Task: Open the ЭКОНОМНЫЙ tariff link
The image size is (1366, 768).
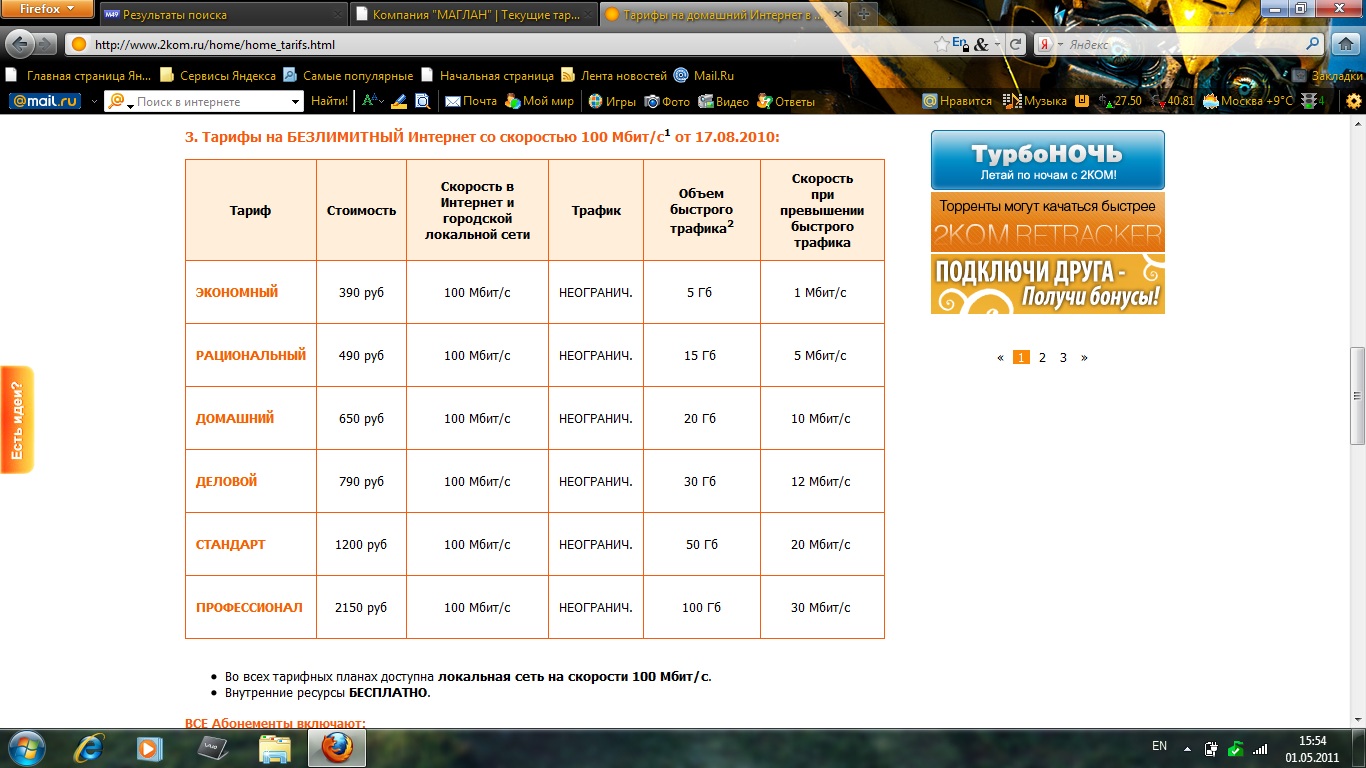Action: [237, 292]
